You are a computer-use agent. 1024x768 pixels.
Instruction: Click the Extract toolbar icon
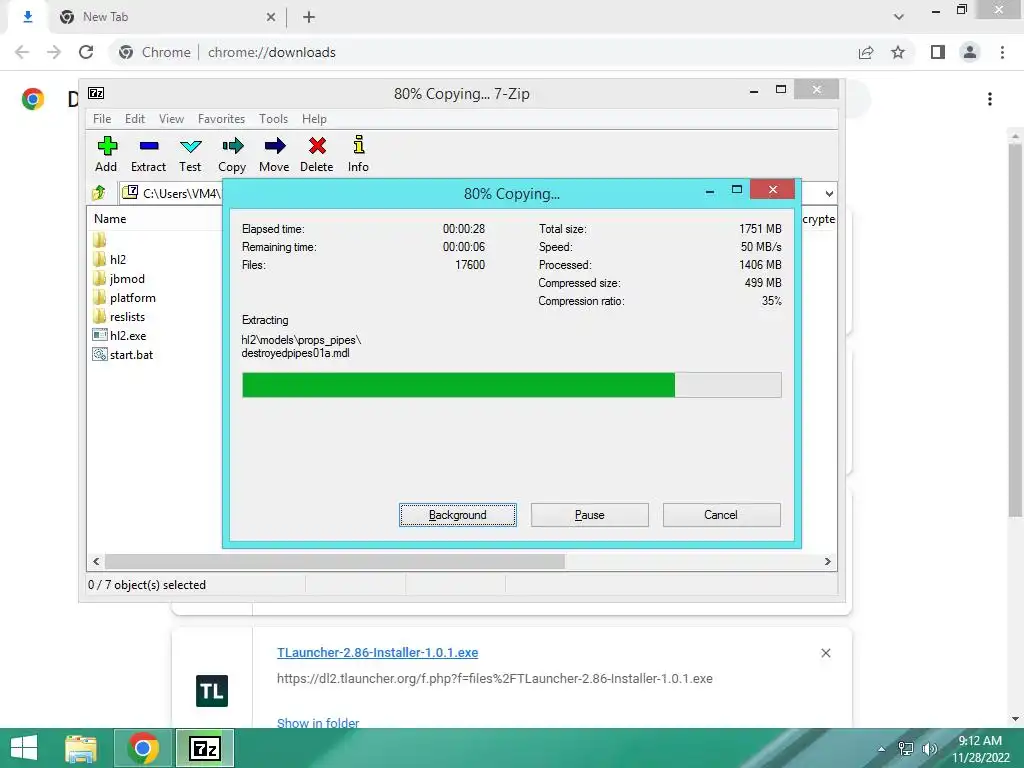(x=148, y=154)
